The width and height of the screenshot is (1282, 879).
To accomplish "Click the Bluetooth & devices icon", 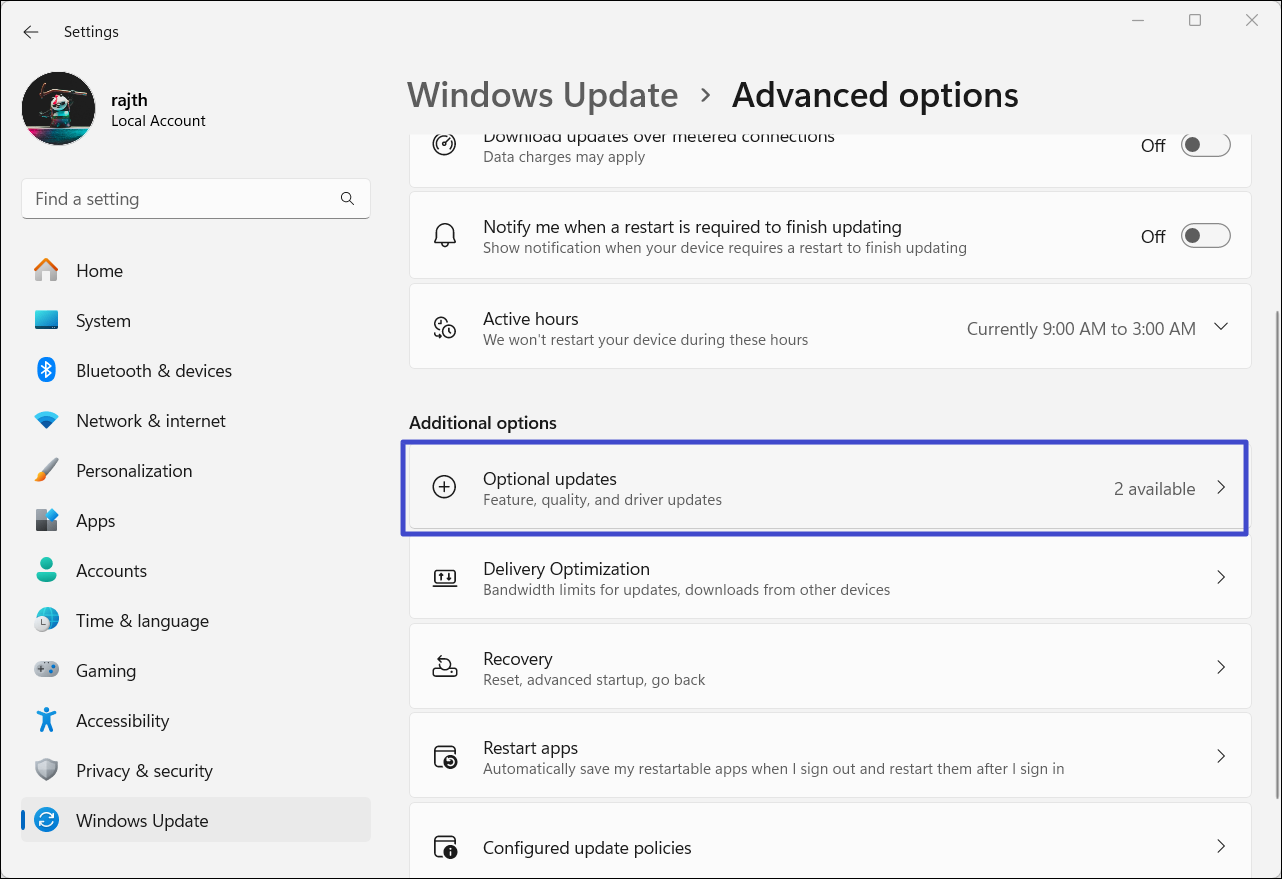I will tap(46, 371).
